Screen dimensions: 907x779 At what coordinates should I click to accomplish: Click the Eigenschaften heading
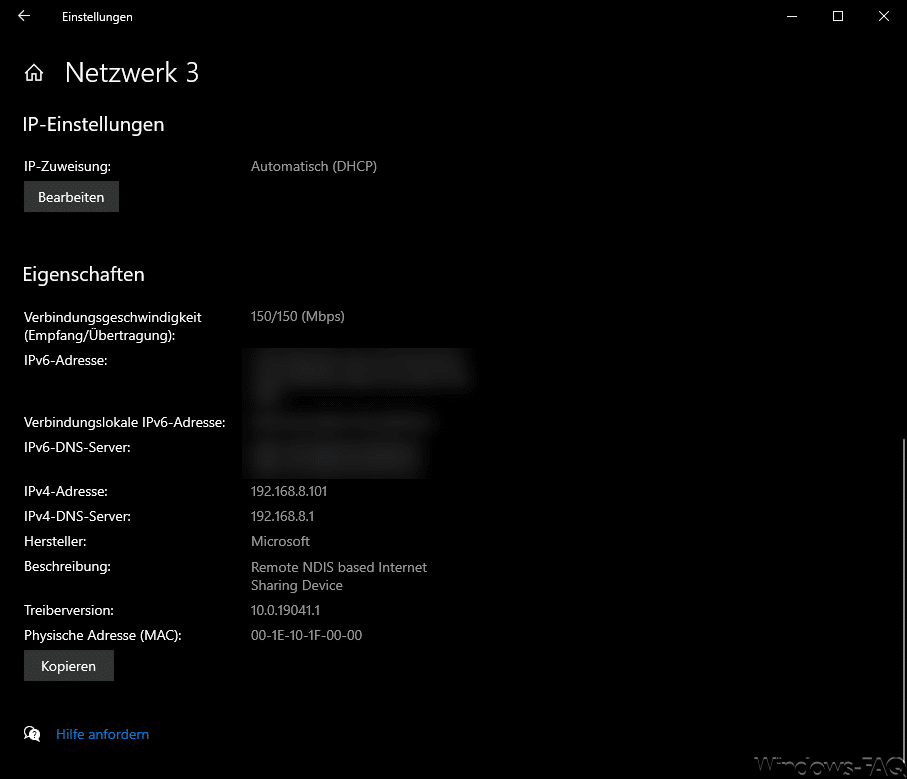[83, 274]
